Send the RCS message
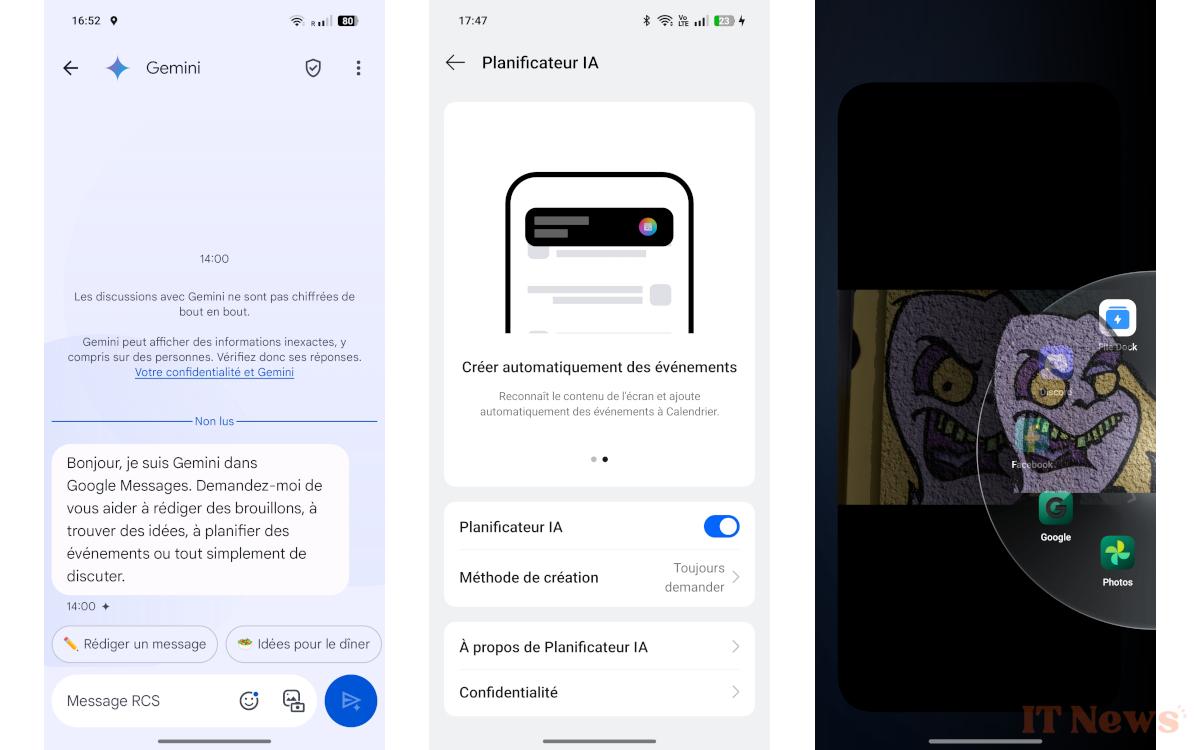The image size is (1200, 750). click(x=350, y=701)
